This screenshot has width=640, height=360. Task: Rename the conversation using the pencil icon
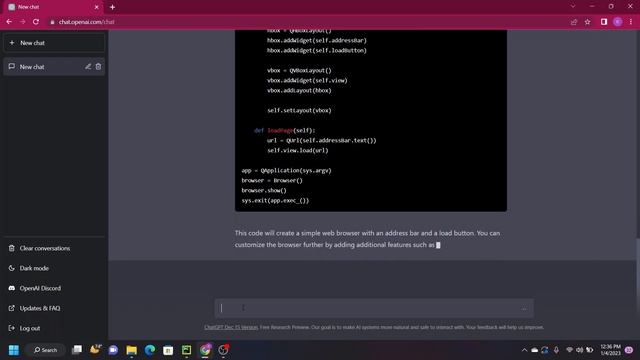coord(88,67)
